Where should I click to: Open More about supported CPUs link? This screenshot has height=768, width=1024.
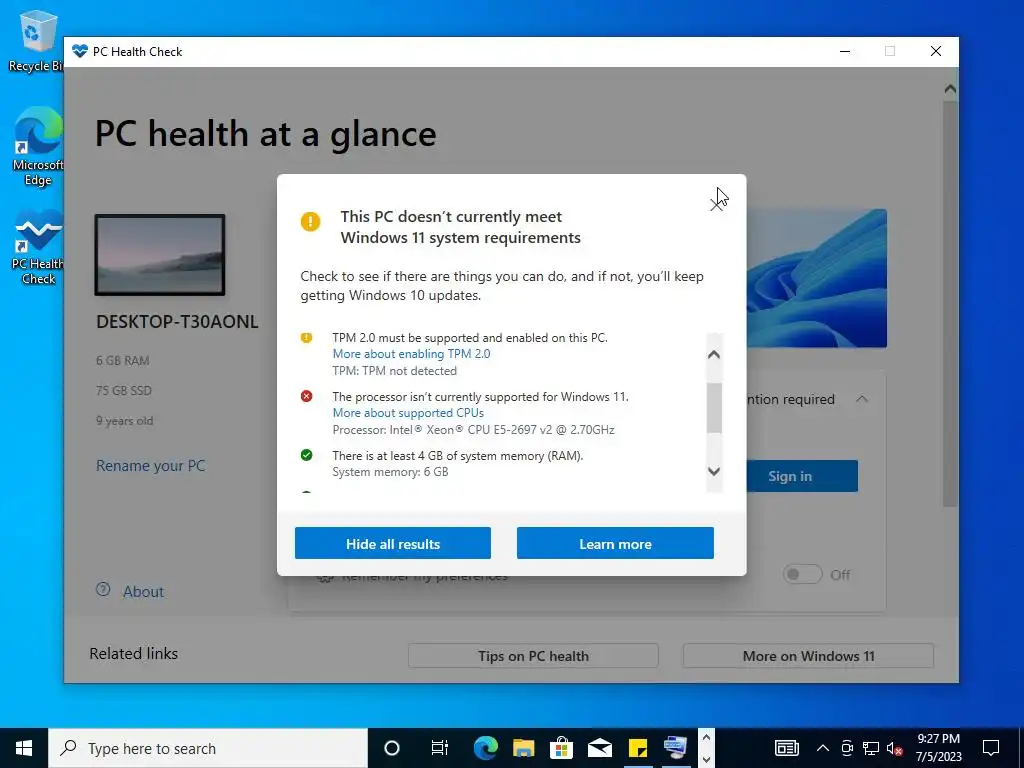tap(408, 413)
